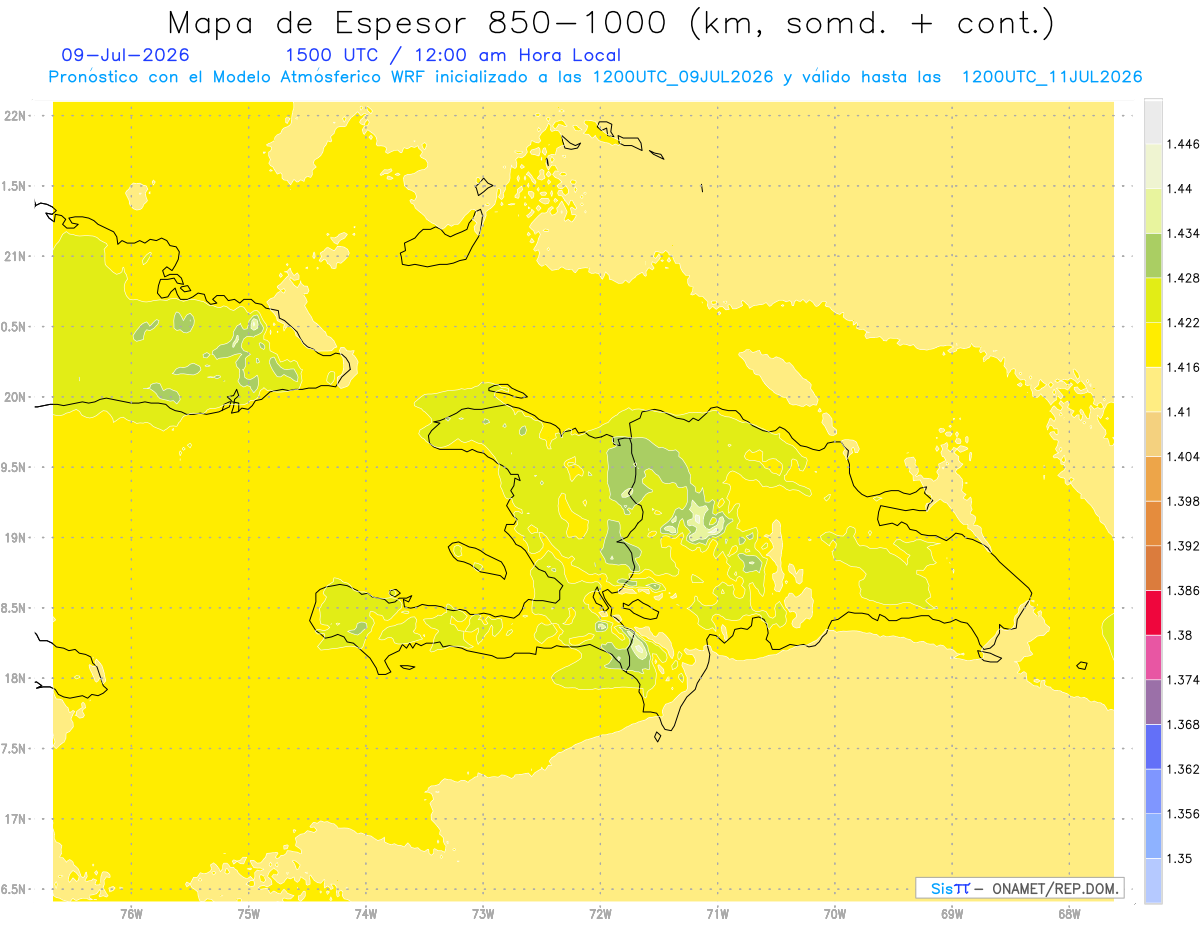Click the latitude axis label '17N'

(16, 819)
